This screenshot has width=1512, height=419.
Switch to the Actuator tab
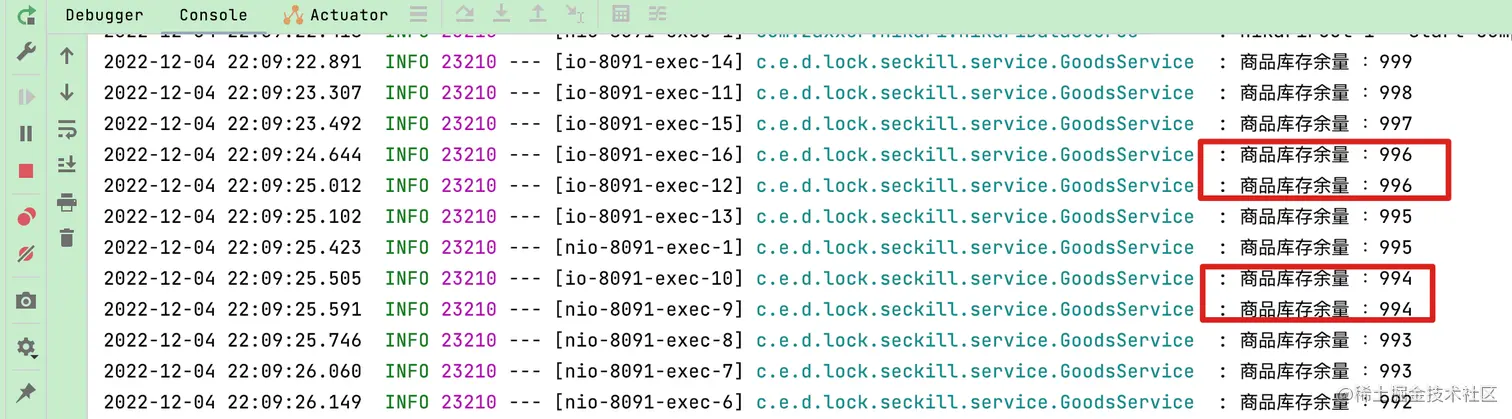tap(336, 15)
